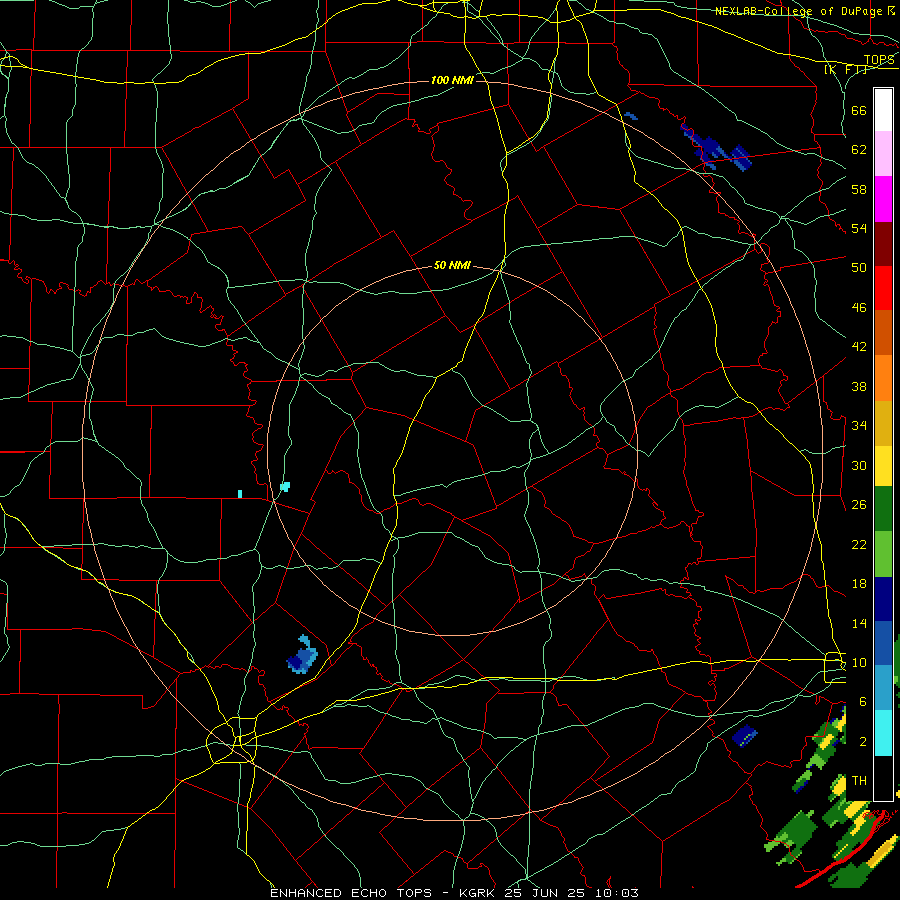This screenshot has height=900, width=900.
Task: Click the tiny cyan echo west of ring
Action: click(240, 494)
